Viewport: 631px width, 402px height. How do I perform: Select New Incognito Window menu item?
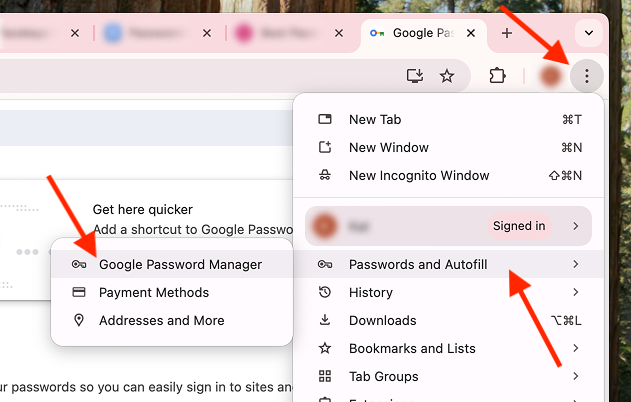pos(448,175)
